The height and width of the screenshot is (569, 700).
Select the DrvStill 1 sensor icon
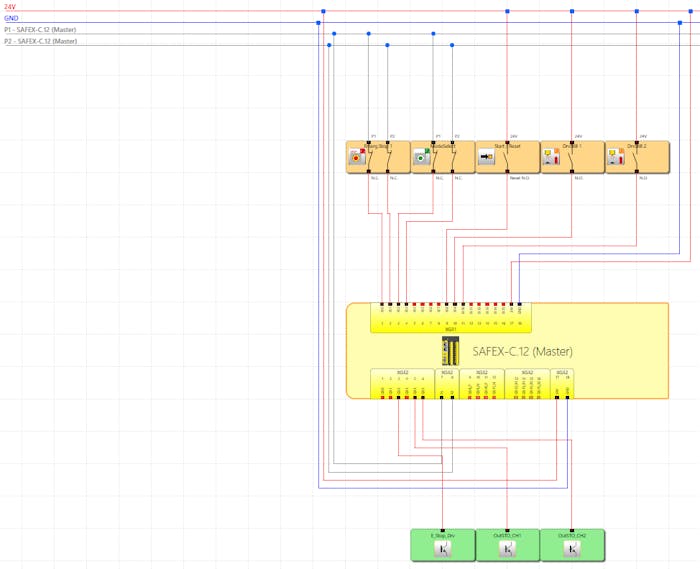(551, 157)
